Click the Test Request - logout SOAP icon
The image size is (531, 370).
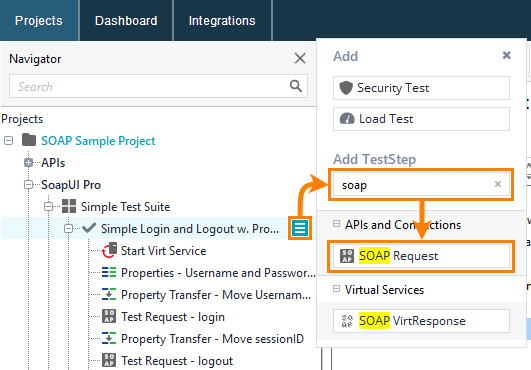109,360
